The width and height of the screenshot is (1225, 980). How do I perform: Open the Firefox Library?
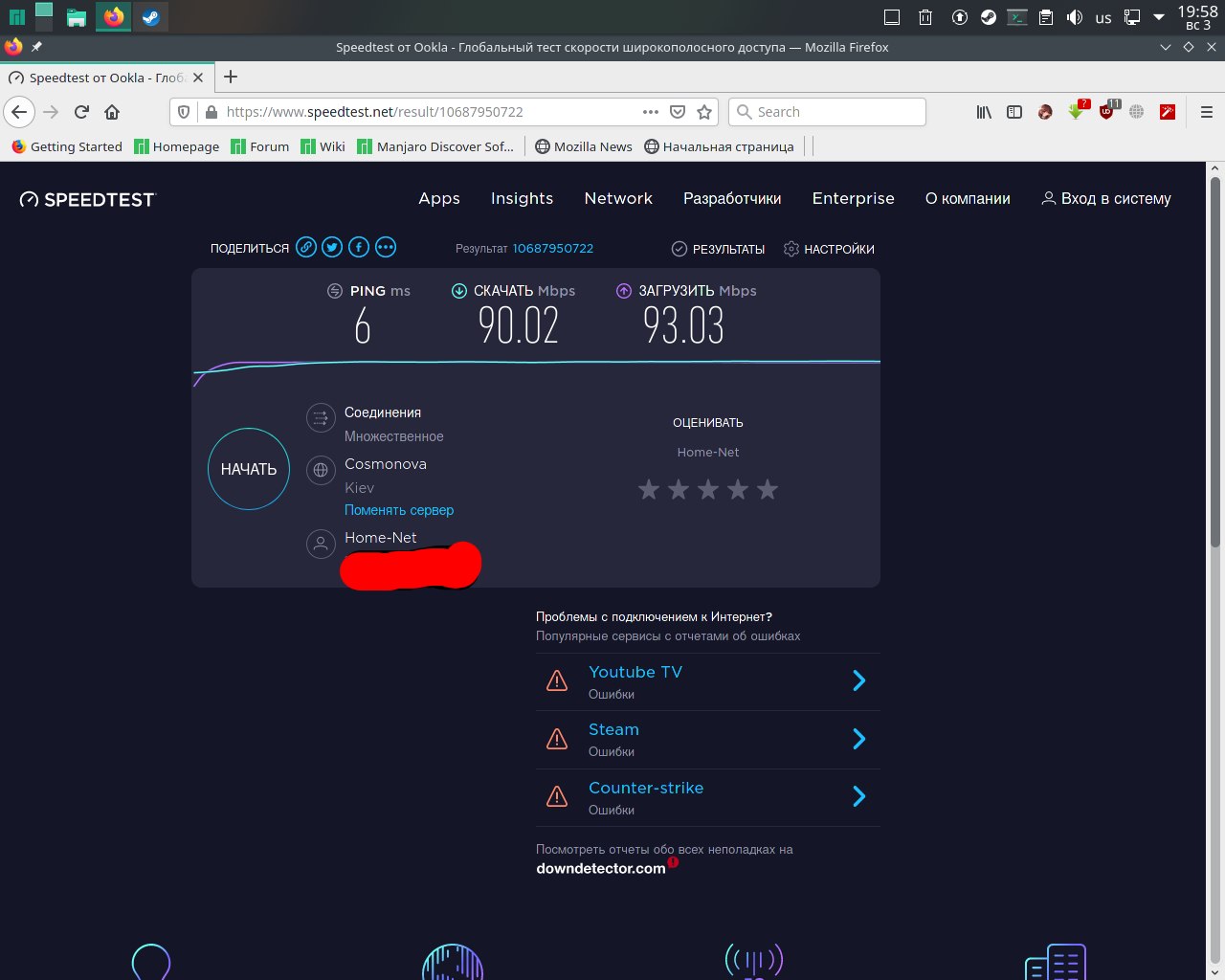point(984,112)
